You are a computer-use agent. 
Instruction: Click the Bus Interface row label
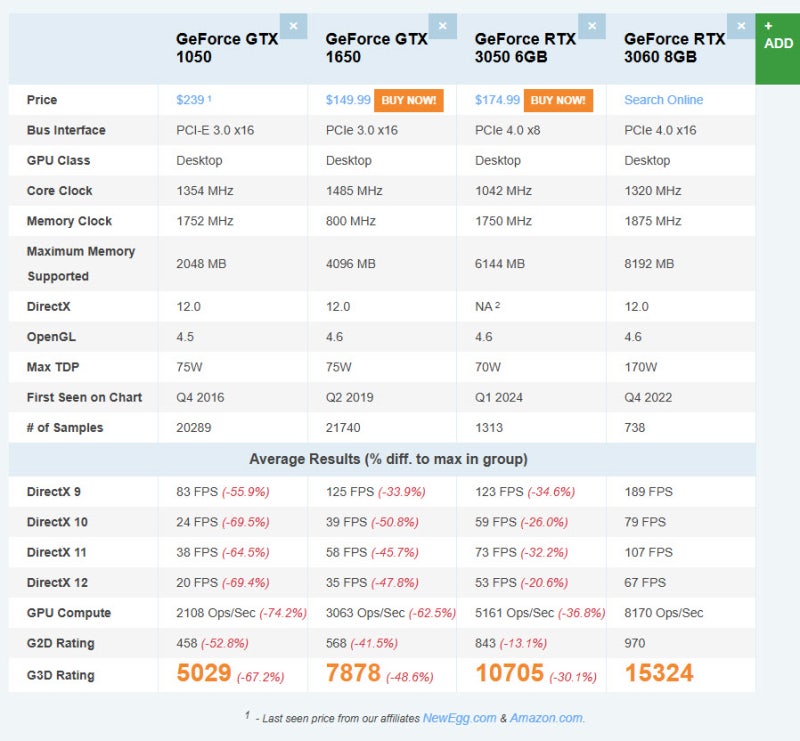point(66,130)
